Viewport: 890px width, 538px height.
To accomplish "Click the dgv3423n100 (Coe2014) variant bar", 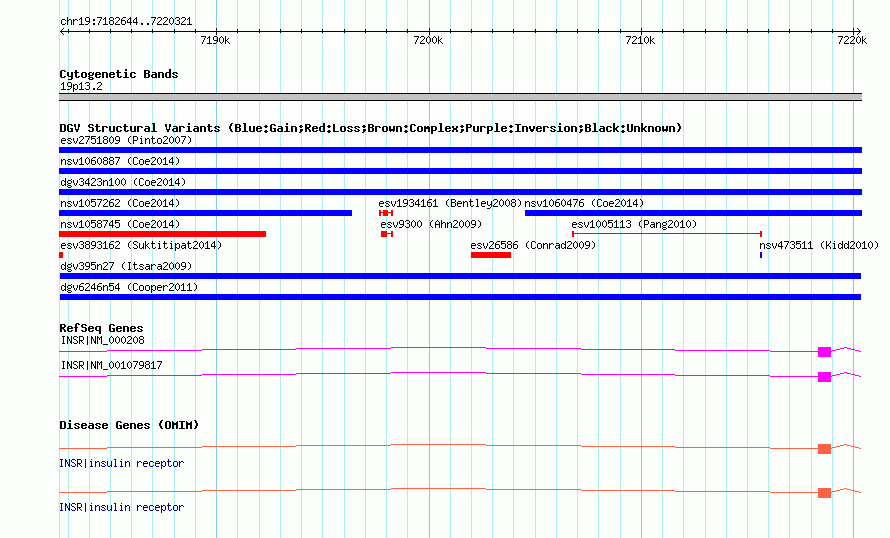I will 460,192.
